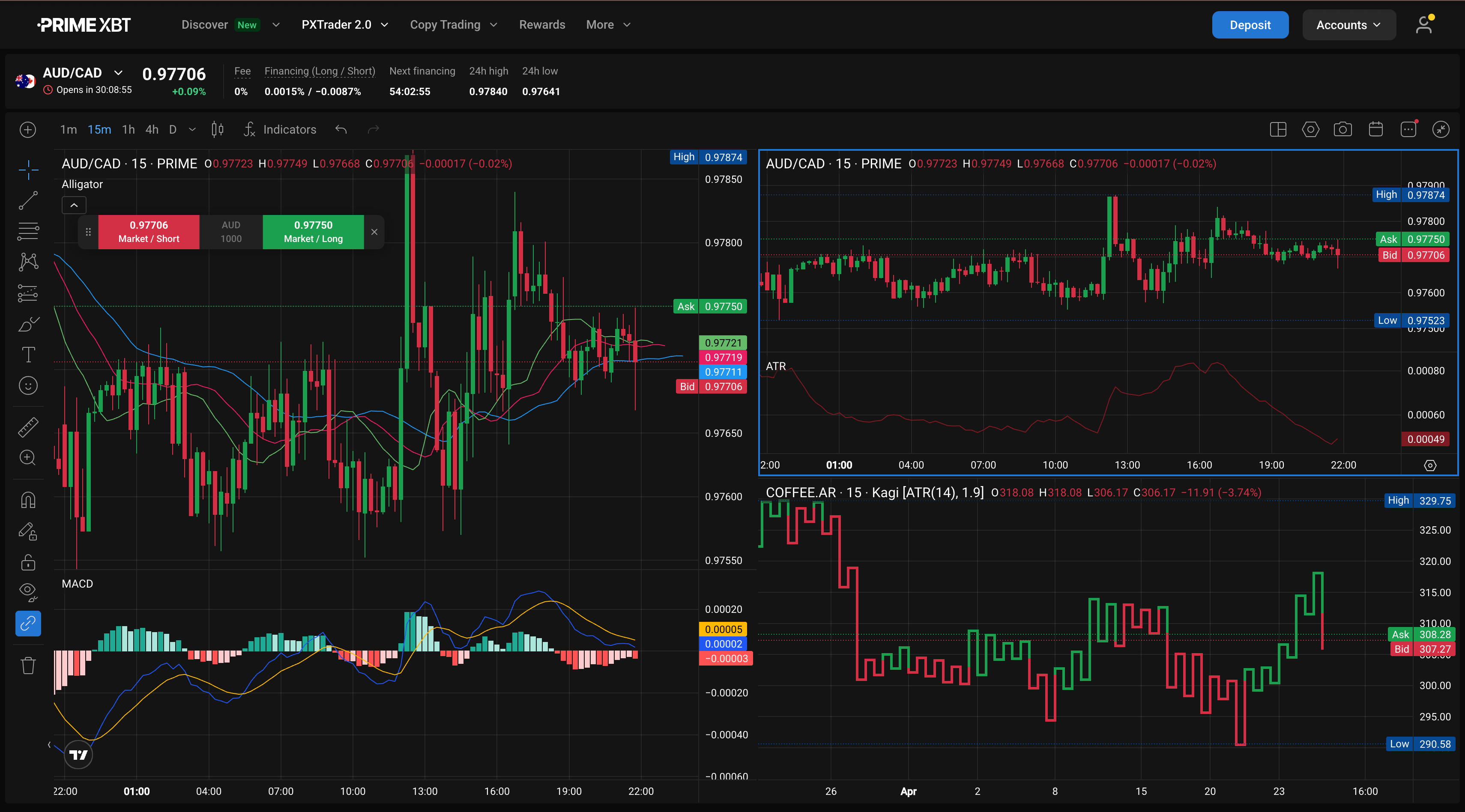
Task: Open the emoji icons tool
Action: tap(28, 385)
